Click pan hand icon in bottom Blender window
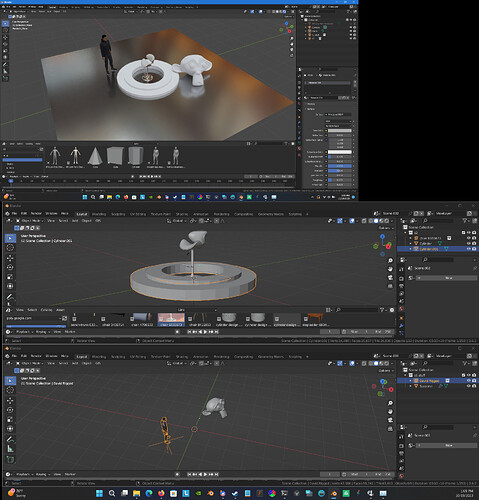 [x=390, y=411]
